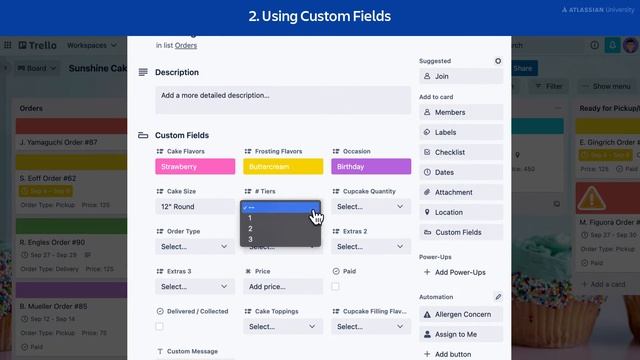Click the description text area
The width and height of the screenshot is (640, 360).
(283, 100)
